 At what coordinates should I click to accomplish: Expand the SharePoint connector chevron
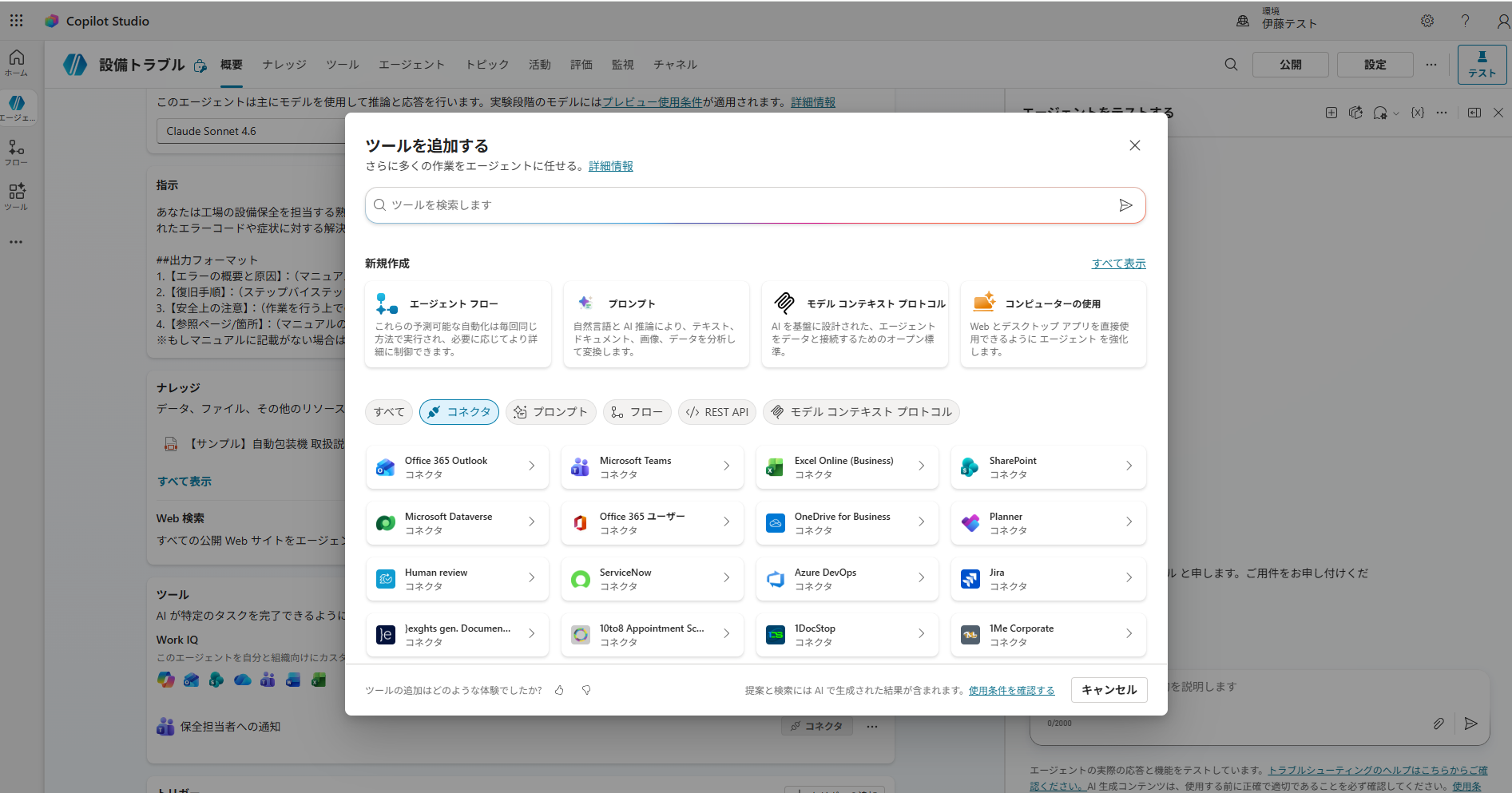pyautogui.click(x=1129, y=466)
